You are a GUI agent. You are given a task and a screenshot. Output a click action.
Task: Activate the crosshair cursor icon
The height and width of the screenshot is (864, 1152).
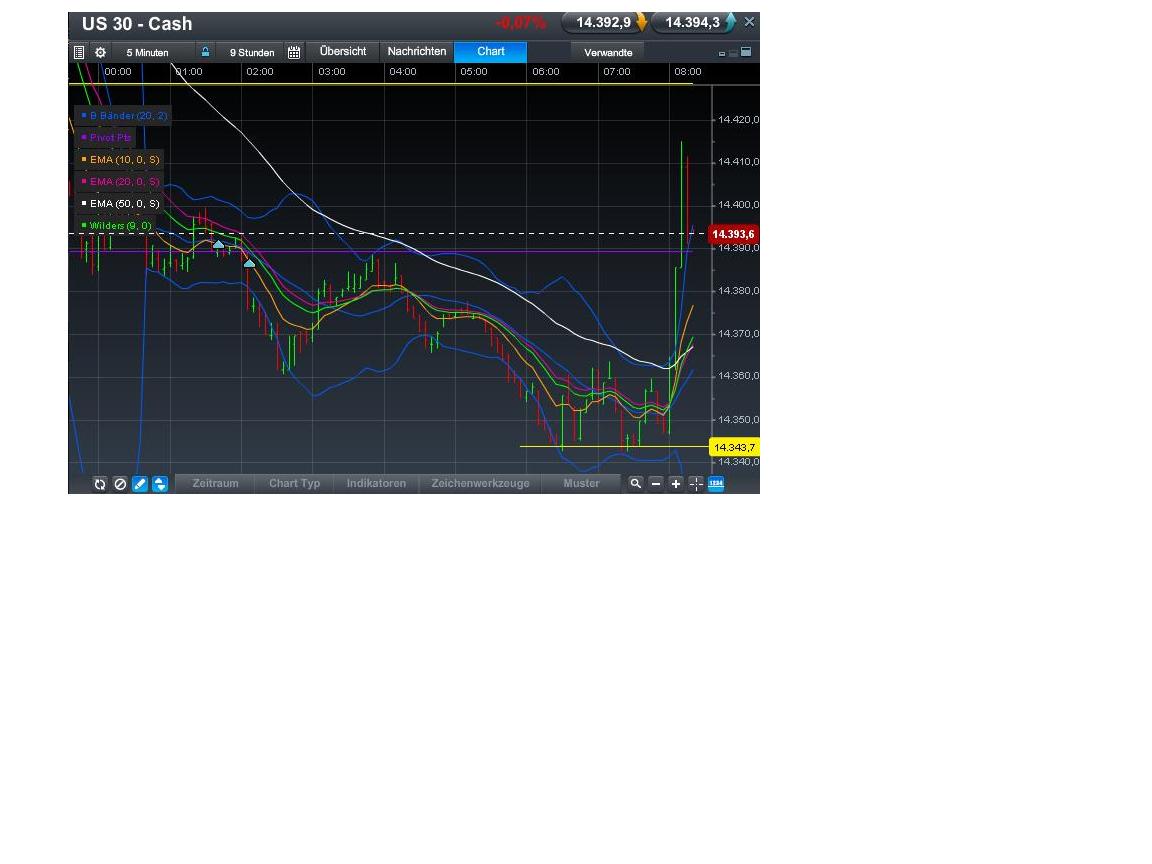tap(696, 483)
